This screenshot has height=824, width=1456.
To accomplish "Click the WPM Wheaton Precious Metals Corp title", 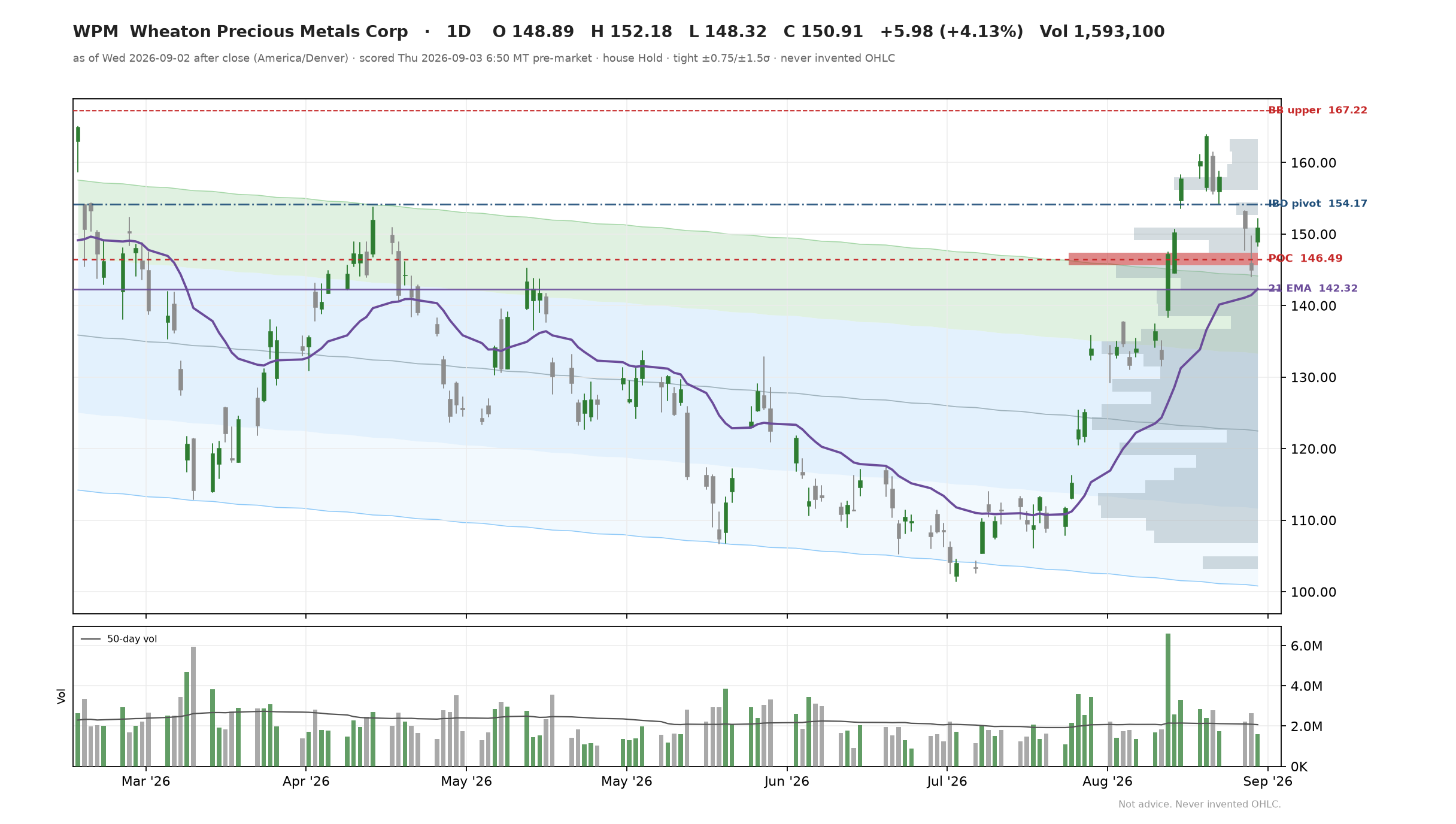I will coord(240,32).
